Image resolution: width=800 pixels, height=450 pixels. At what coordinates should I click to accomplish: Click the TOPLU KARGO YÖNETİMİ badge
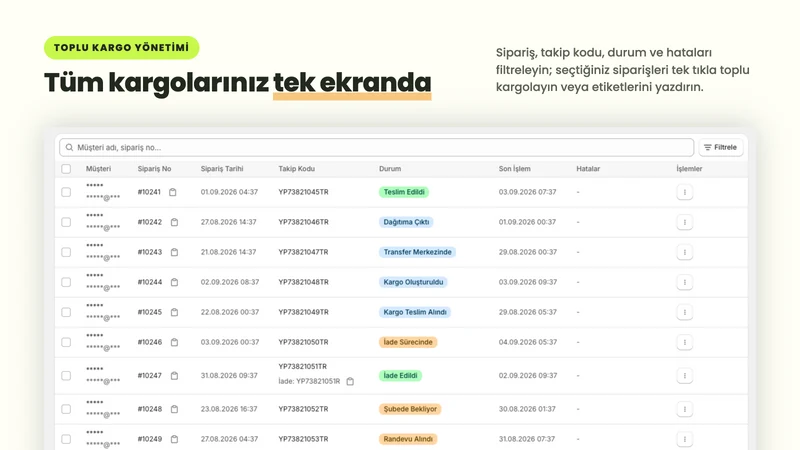[x=121, y=47]
